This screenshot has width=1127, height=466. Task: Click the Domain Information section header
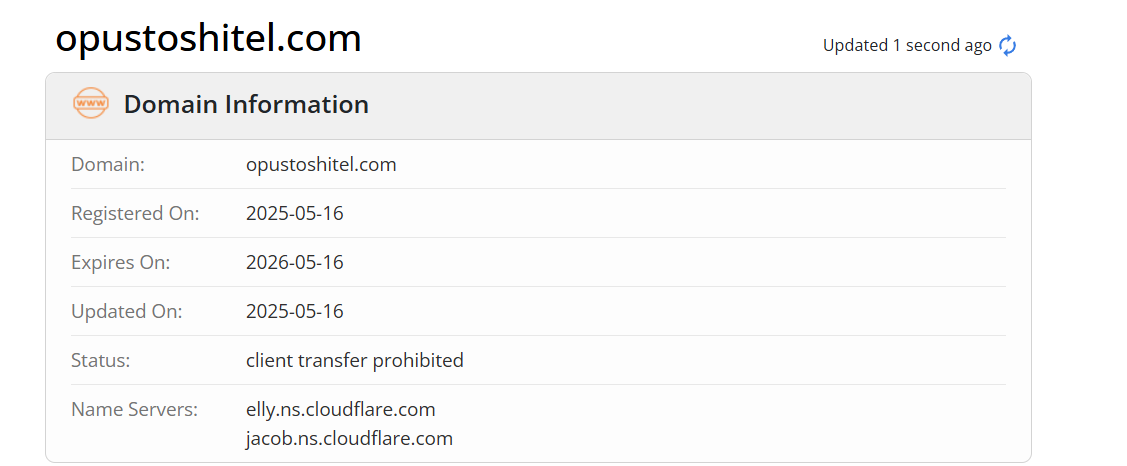pyautogui.click(x=538, y=105)
